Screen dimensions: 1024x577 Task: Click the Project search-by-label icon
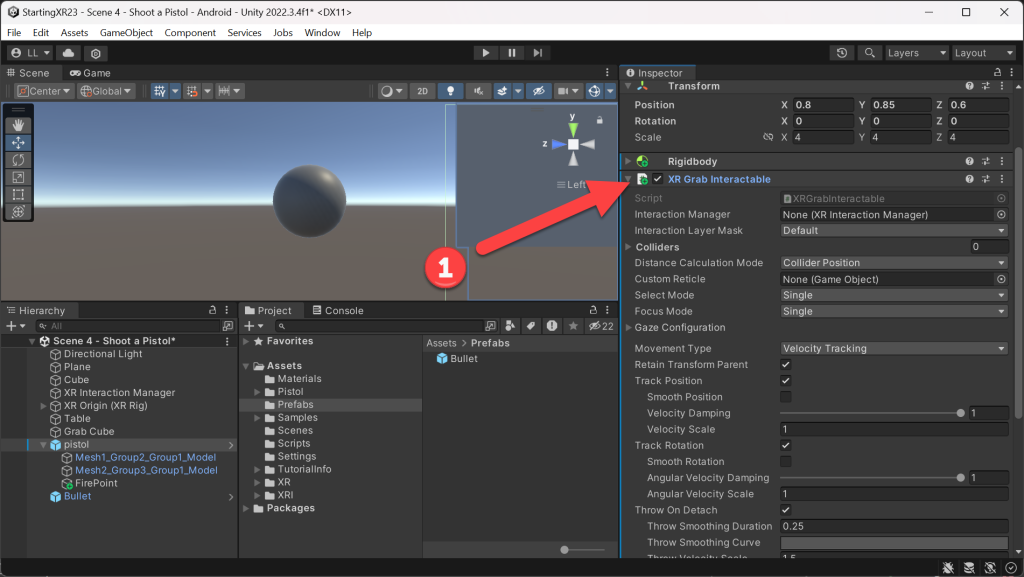click(531, 326)
